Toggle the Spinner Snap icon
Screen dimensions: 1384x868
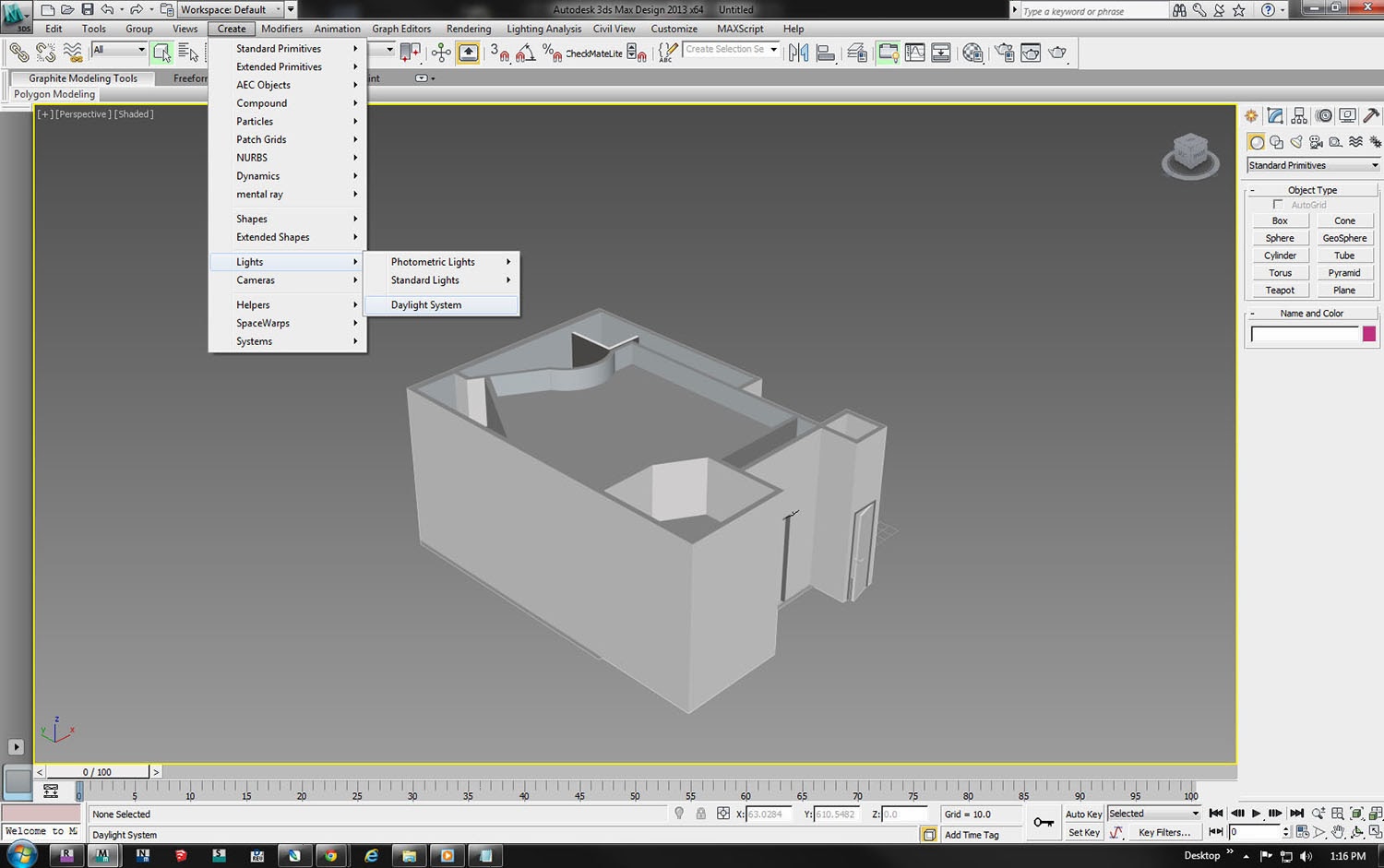[636, 53]
